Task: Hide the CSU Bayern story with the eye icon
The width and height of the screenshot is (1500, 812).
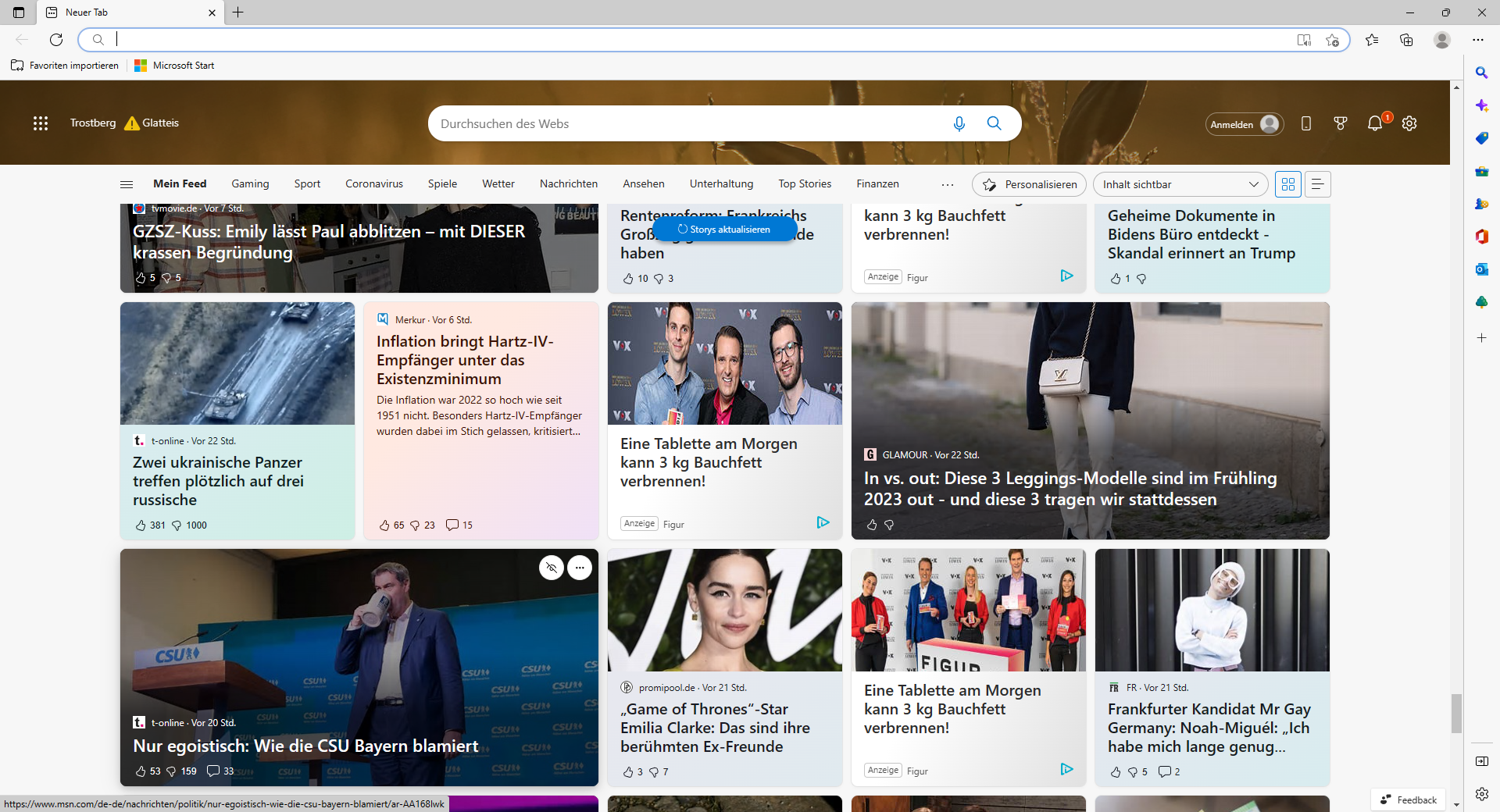Action: point(552,568)
